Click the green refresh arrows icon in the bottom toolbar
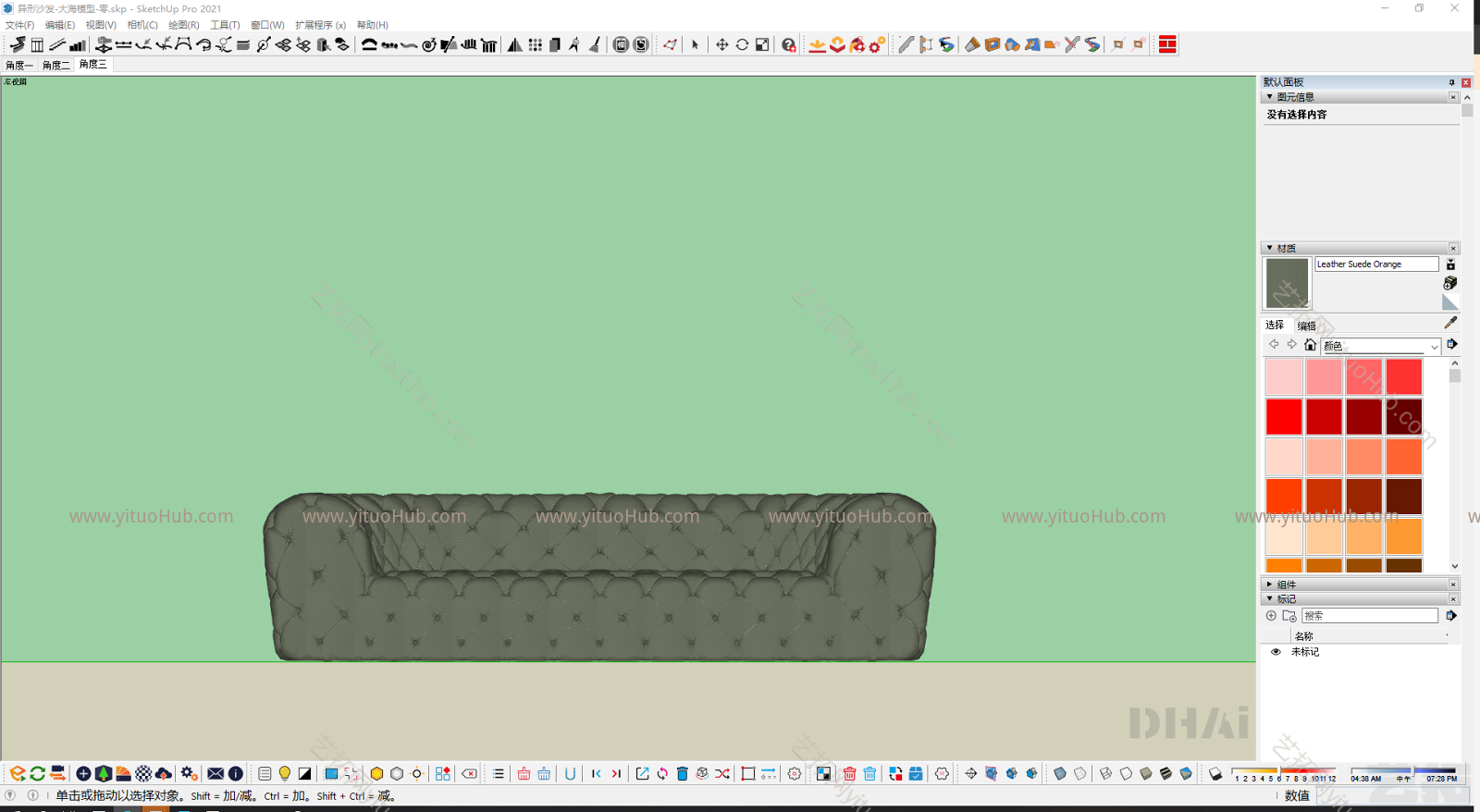 [x=37, y=773]
